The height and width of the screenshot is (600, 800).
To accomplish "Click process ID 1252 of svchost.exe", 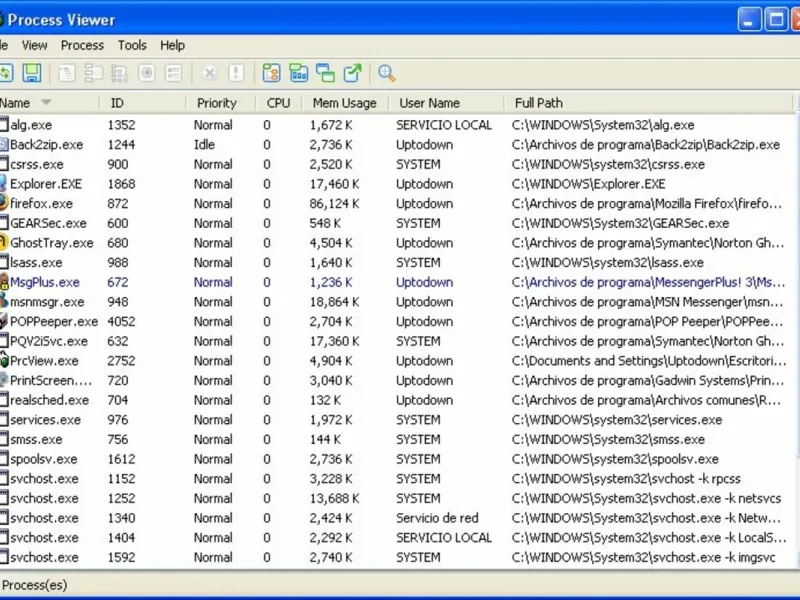I will click(121, 498).
